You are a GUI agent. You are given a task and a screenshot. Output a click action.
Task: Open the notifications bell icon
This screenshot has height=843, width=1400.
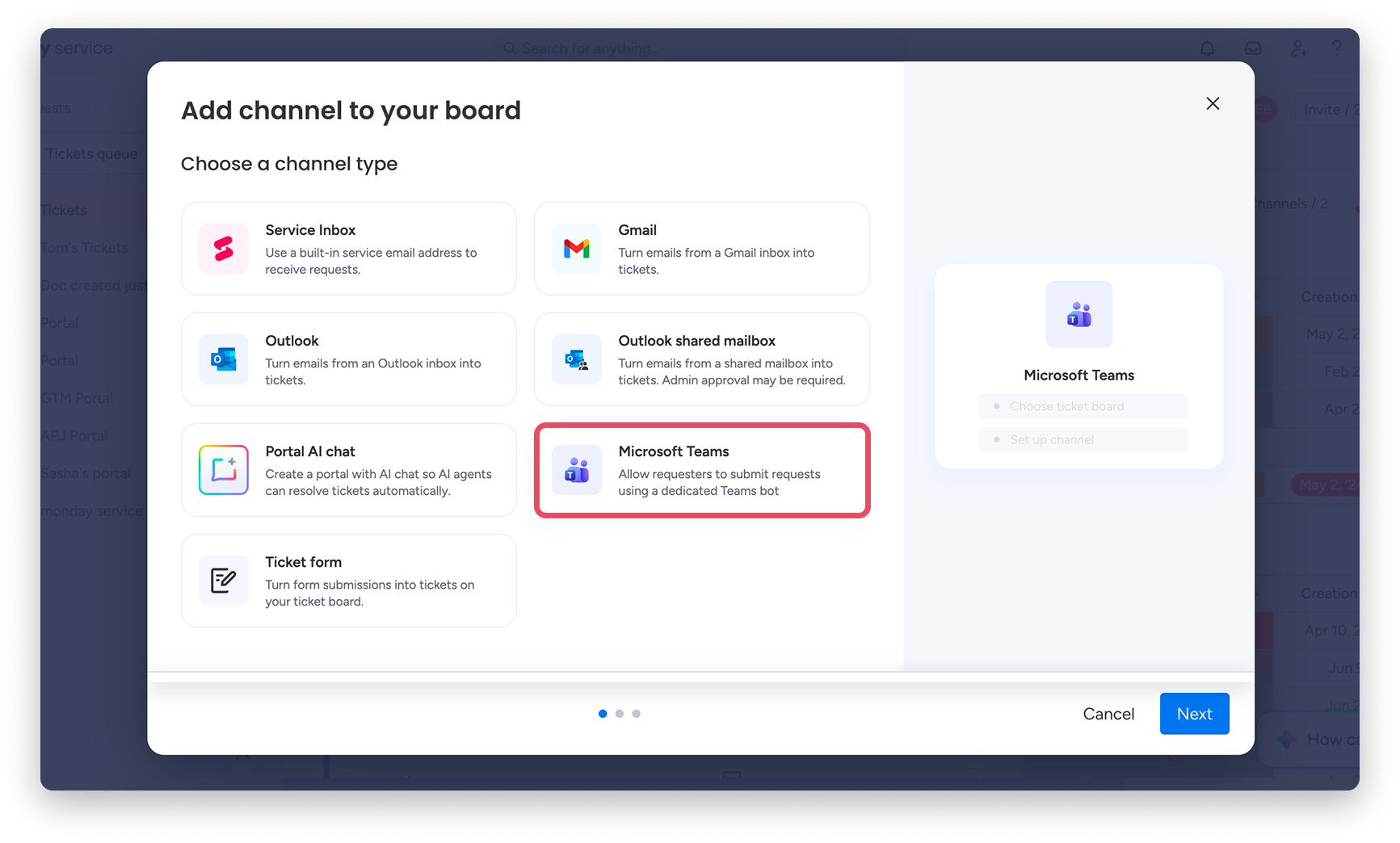pyautogui.click(x=1207, y=48)
